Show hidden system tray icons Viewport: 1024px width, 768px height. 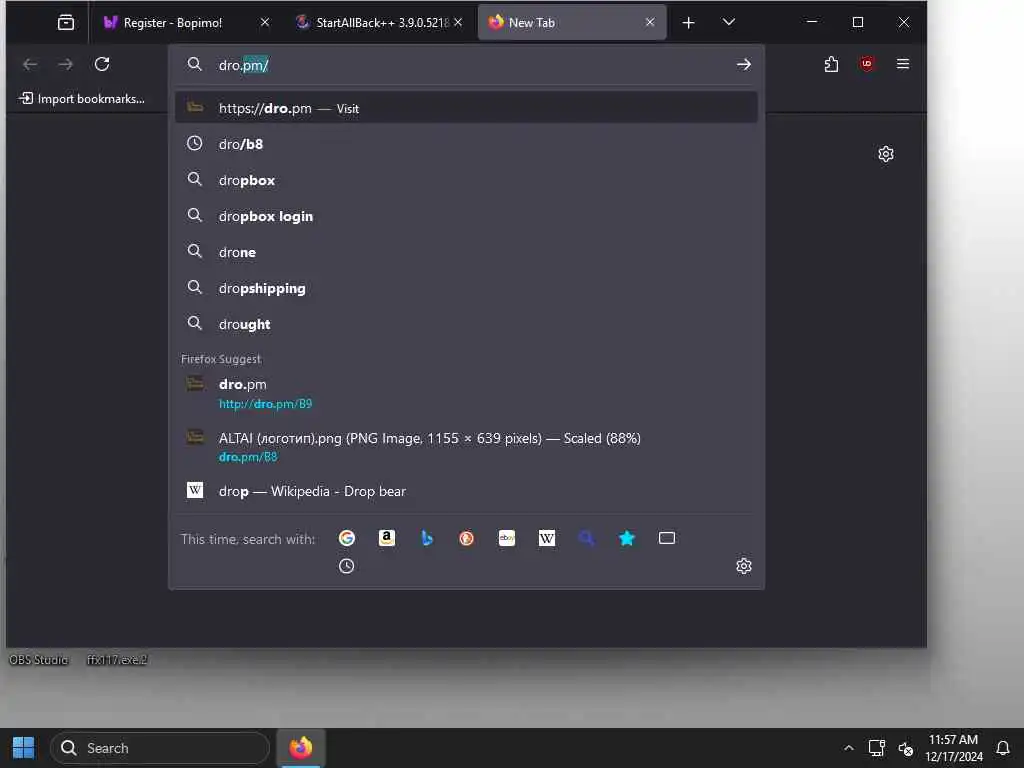[848, 748]
